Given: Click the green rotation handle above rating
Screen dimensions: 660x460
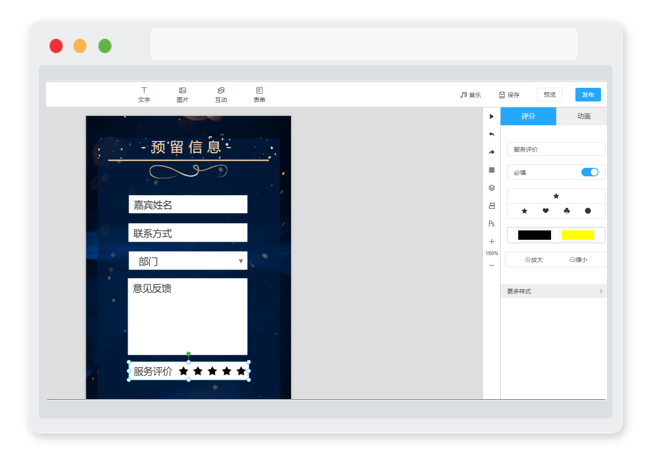Looking at the screenshot, I should (x=189, y=354).
